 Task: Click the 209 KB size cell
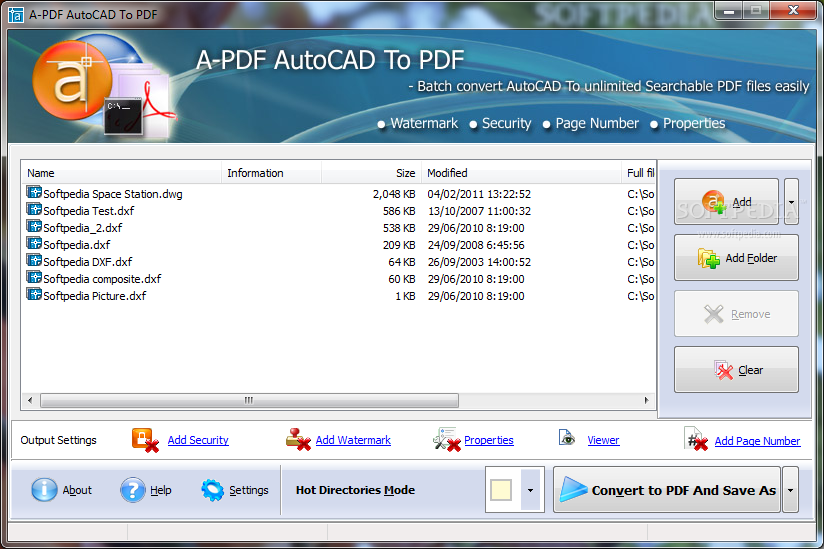click(399, 245)
